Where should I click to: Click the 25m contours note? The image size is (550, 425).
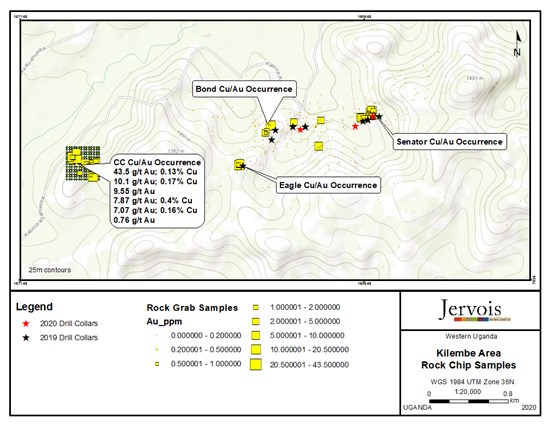click(50, 270)
